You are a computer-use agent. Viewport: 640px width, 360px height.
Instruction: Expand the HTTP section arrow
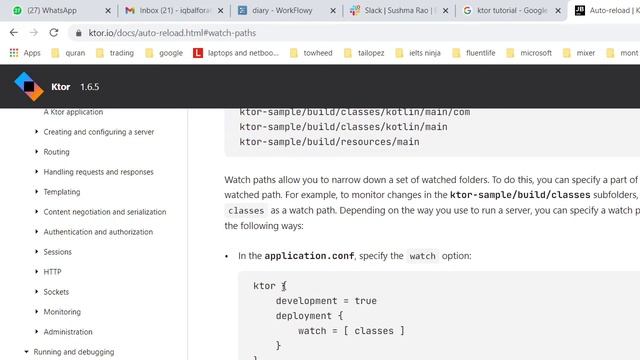pos(36,272)
